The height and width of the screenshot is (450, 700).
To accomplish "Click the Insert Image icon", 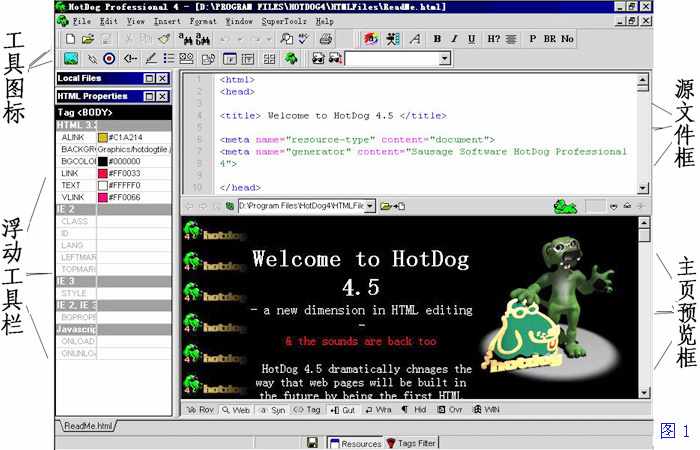I will [x=70, y=59].
